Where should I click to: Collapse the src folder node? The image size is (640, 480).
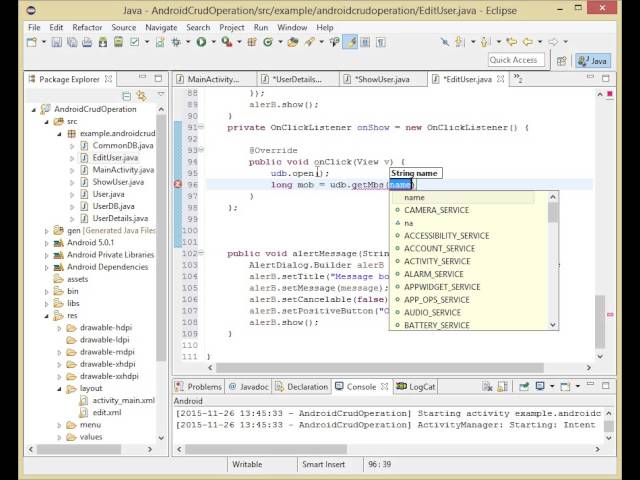(x=47, y=122)
